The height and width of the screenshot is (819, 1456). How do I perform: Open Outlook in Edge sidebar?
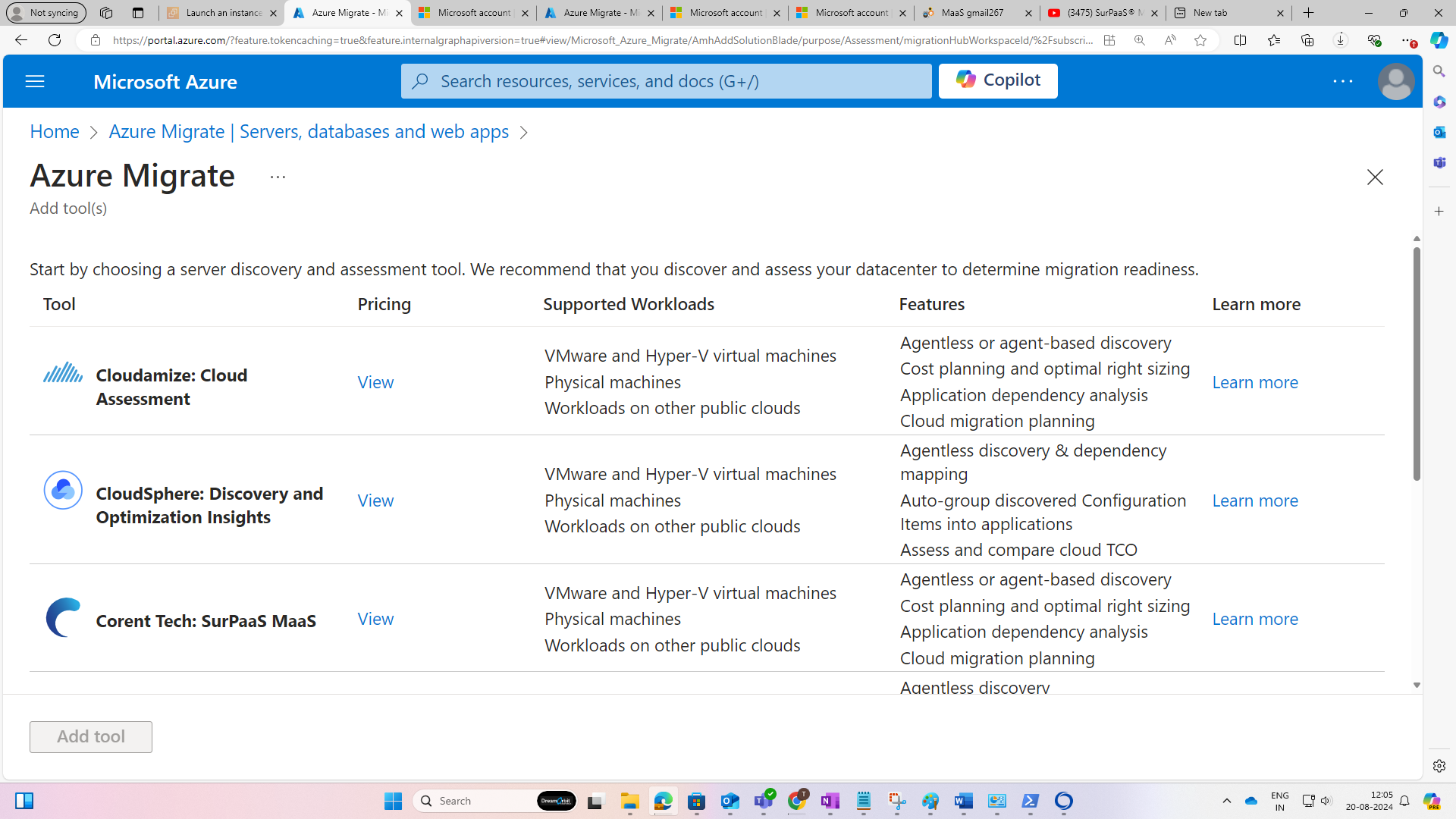tap(1439, 132)
